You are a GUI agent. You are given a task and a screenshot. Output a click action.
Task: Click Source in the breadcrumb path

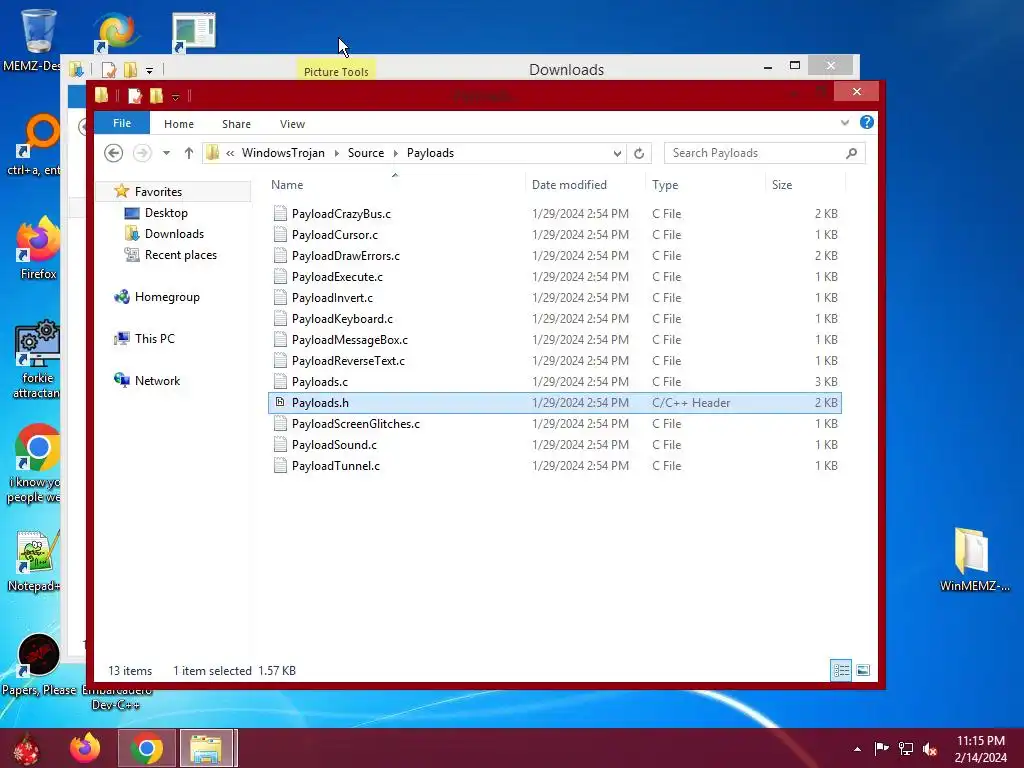(x=366, y=153)
